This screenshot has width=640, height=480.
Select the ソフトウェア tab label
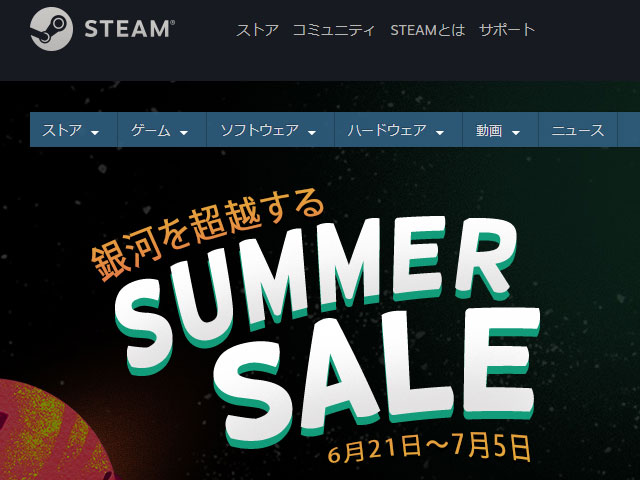pyautogui.click(x=260, y=130)
